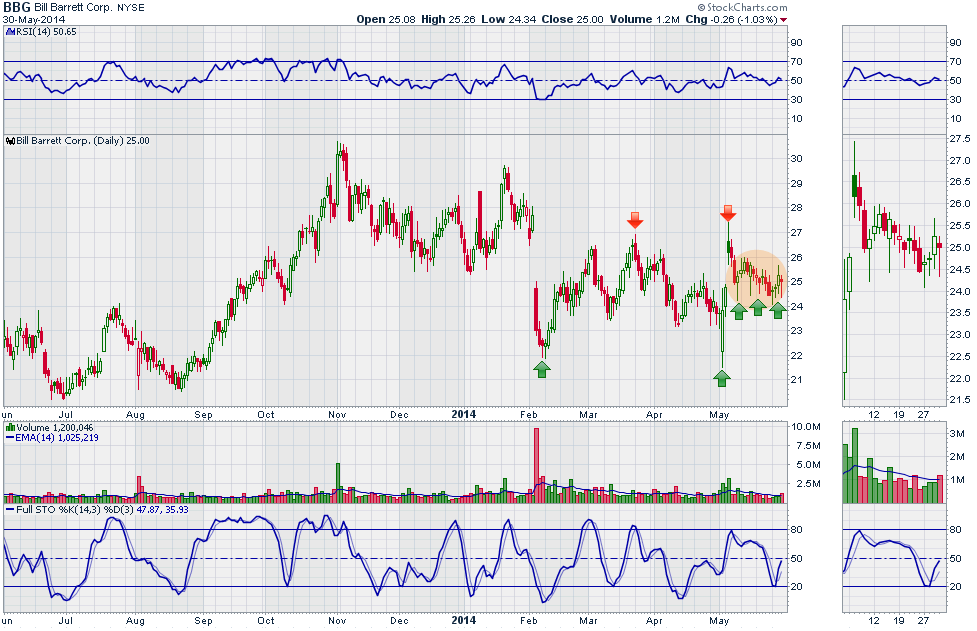977x631 pixels.
Task: Click the 7.5M label on the volume axis
Action: [808, 445]
